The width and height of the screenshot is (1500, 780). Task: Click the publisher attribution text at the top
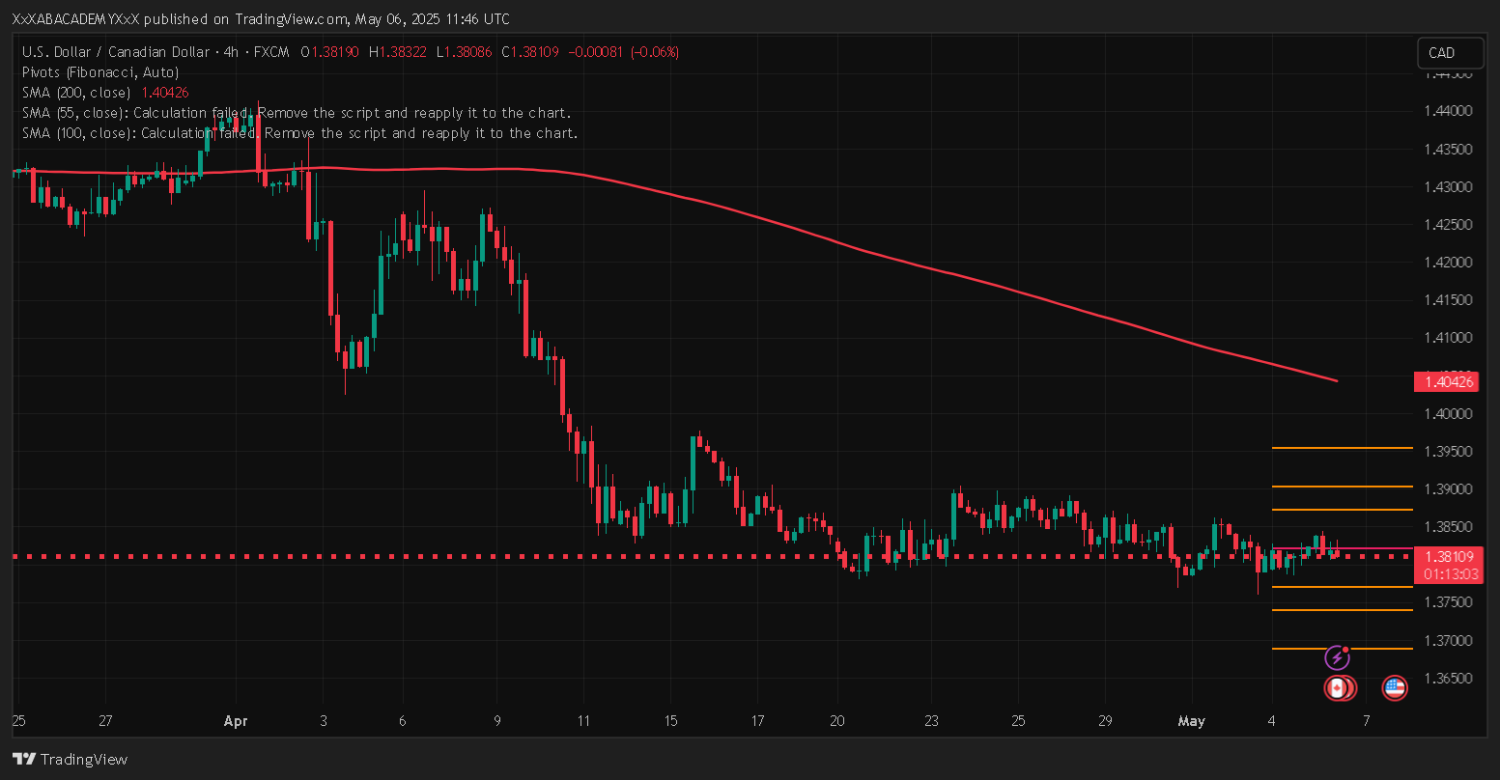(x=260, y=19)
